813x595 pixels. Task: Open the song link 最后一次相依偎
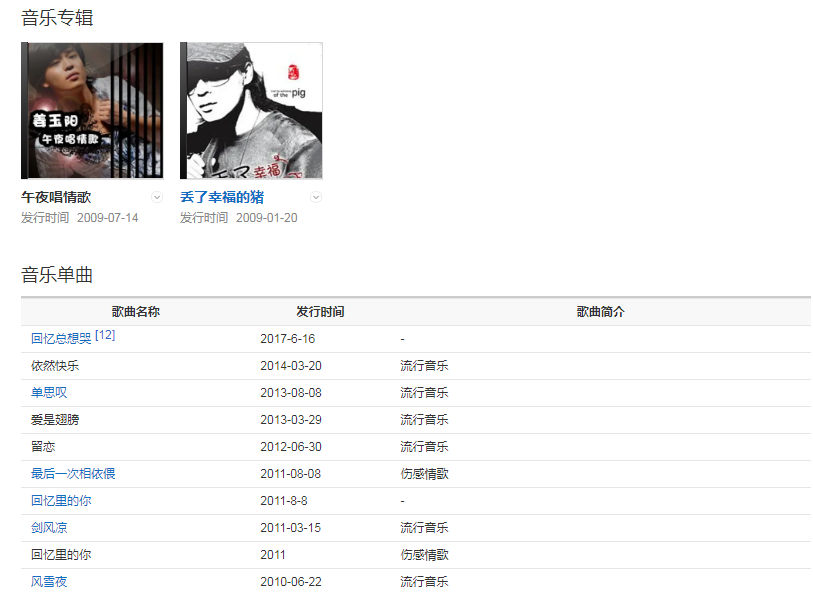pyautogui.click(x=73, y=474)
